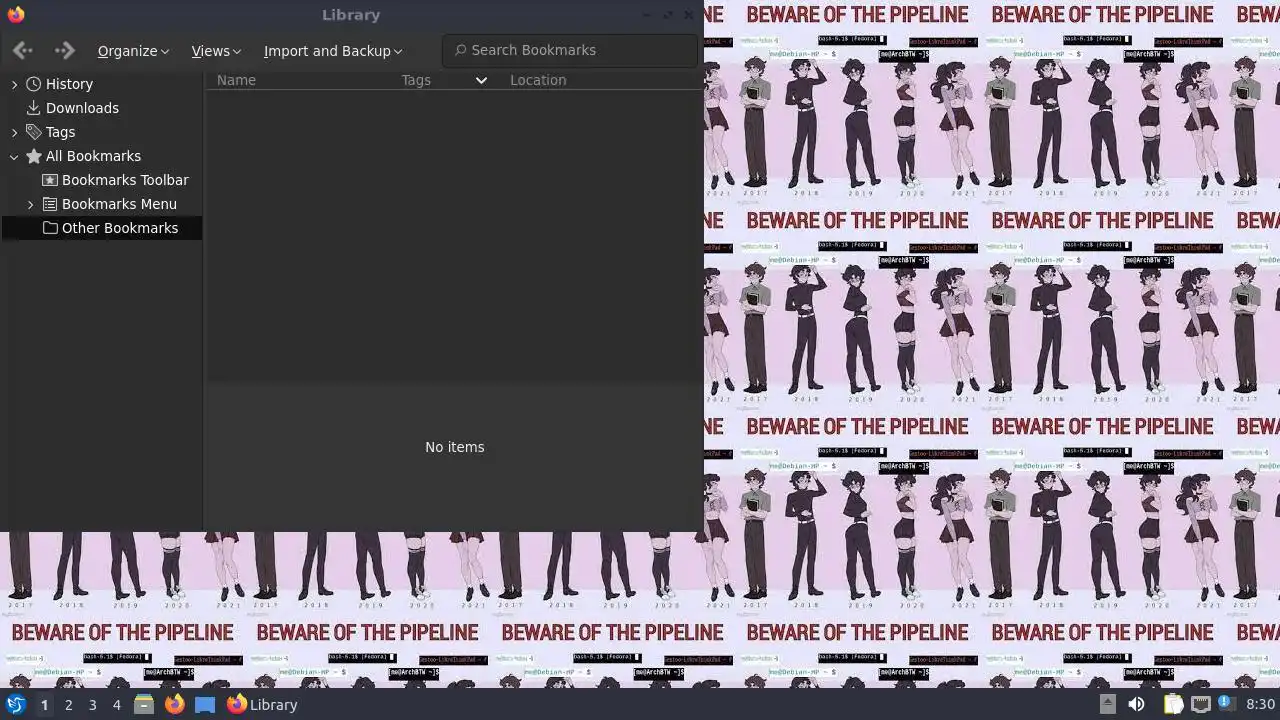
Task: Click the back arrow in Library toolbar
Action: 23,50
